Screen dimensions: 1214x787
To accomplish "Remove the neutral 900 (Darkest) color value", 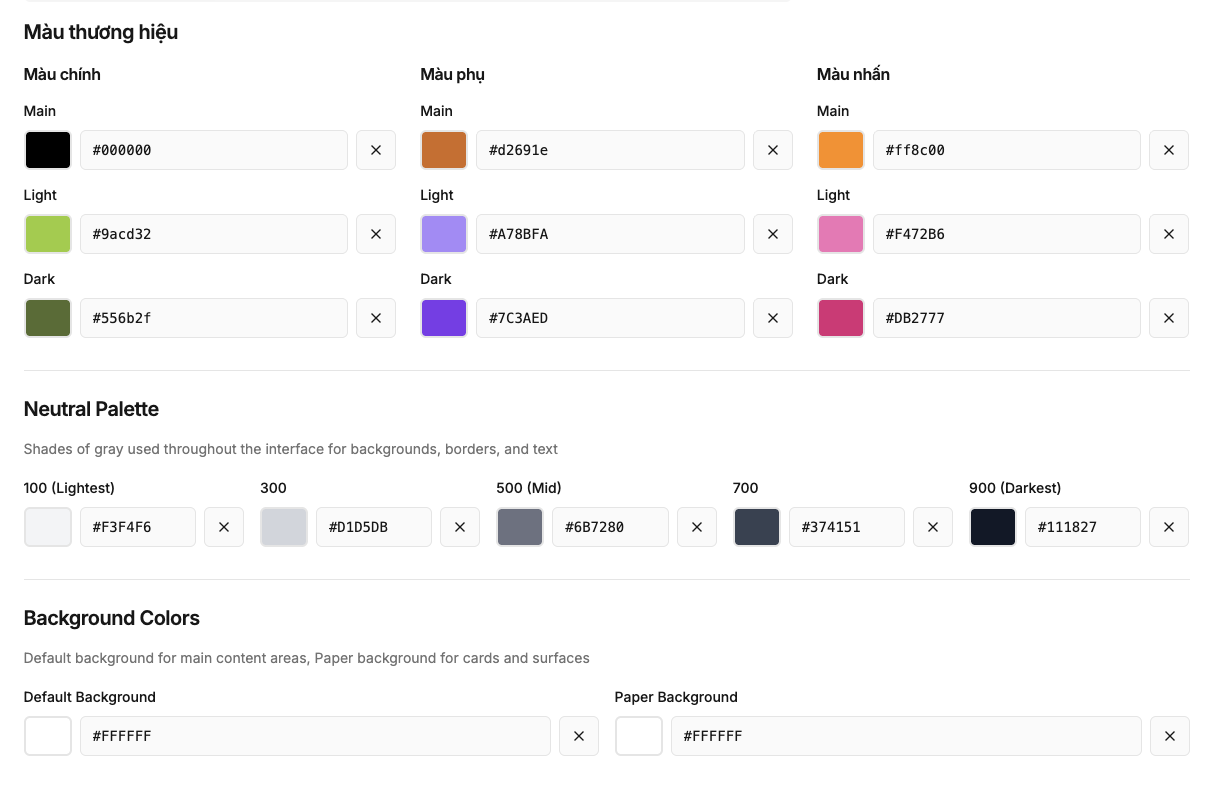I will [1168, 527].
